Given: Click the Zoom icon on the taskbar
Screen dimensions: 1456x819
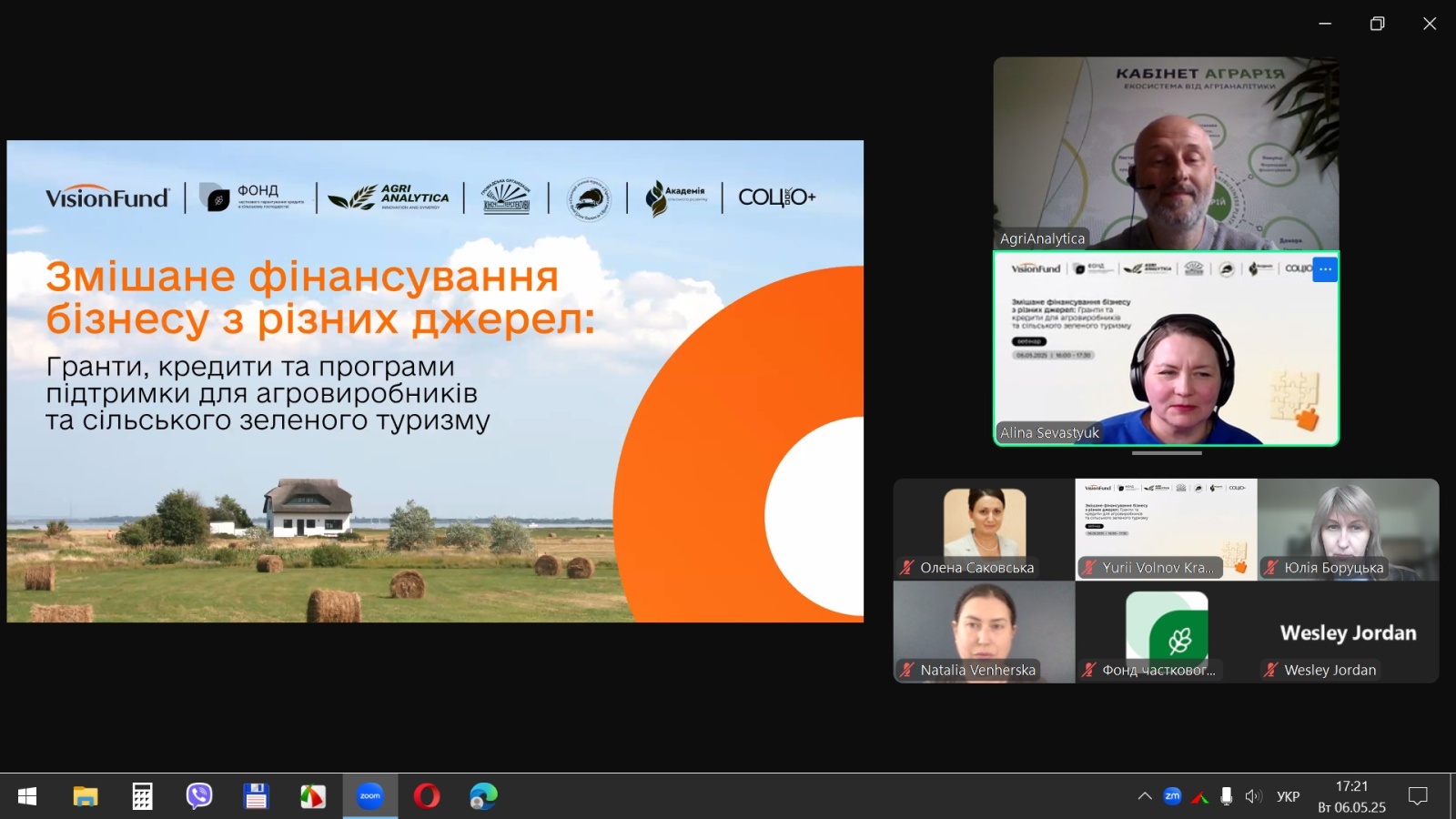Looking at the screenshot, I should [x=369, y=796].
